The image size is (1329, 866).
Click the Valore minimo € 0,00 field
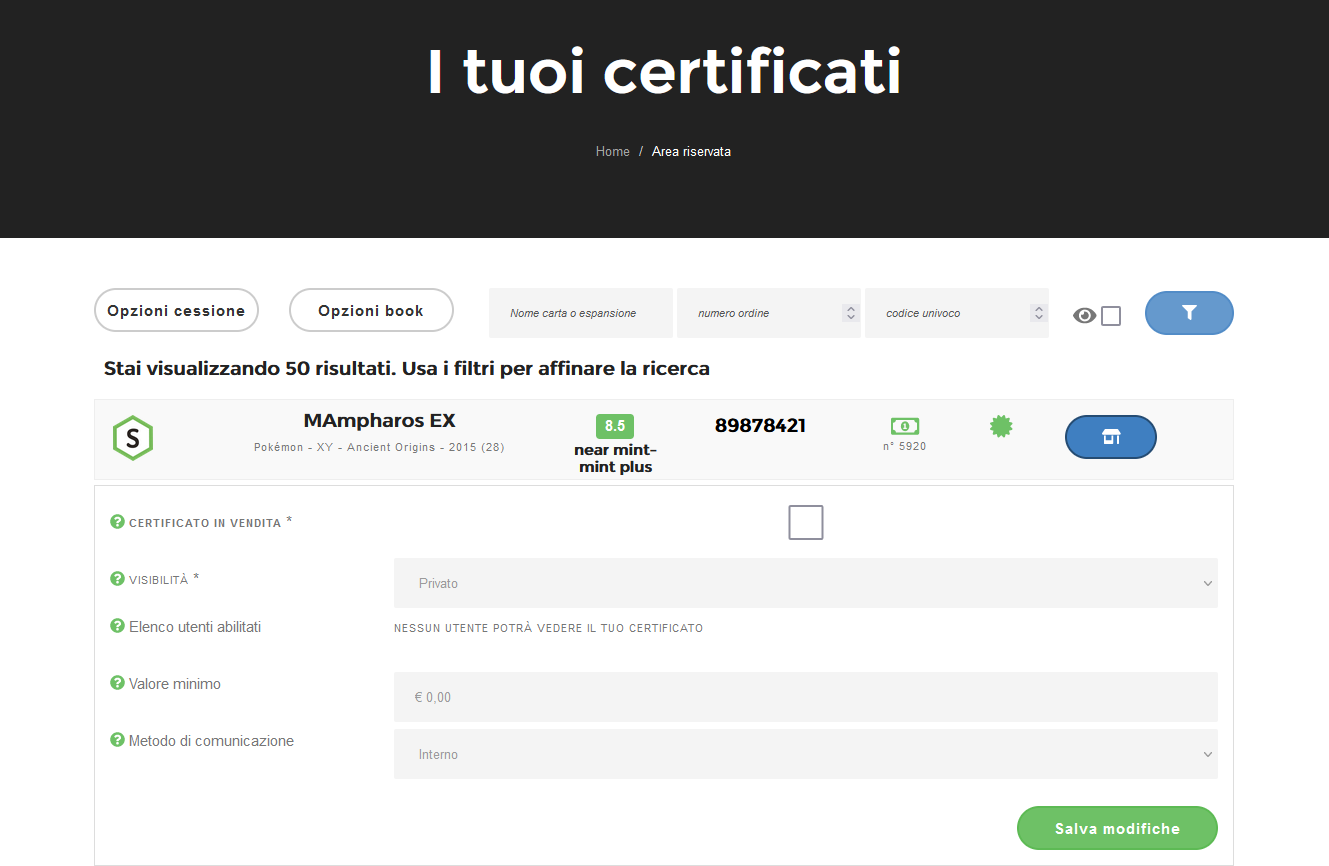806,697
